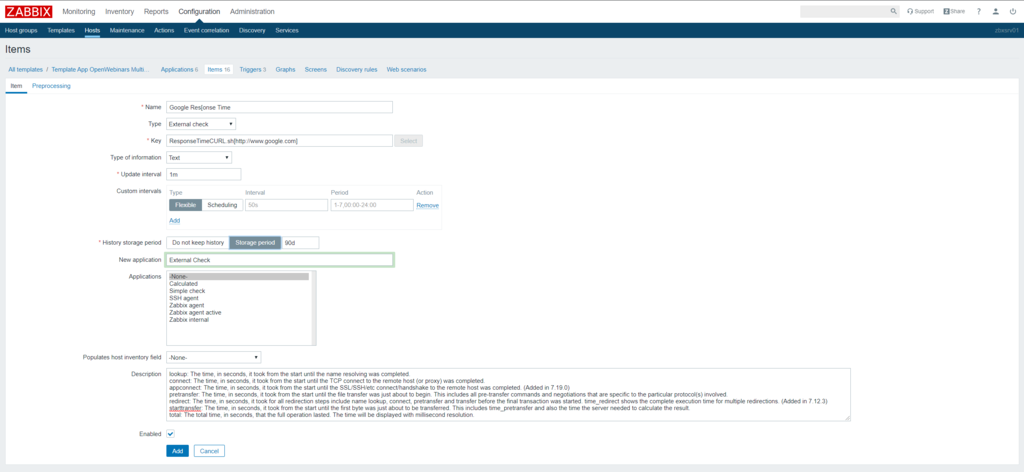Viewport: 1024px width, 472px height.
Task: Open the Support headset link
Action: tap(919, 11)
